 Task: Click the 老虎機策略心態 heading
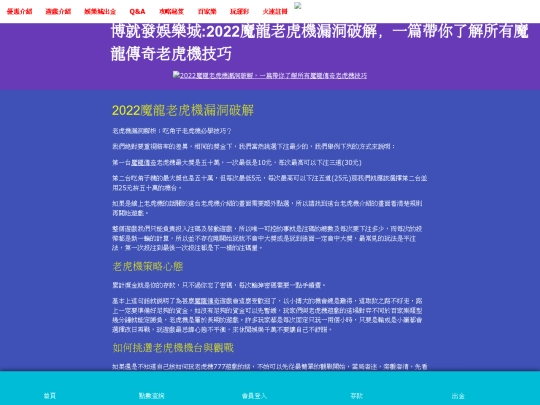click(148, 267)
